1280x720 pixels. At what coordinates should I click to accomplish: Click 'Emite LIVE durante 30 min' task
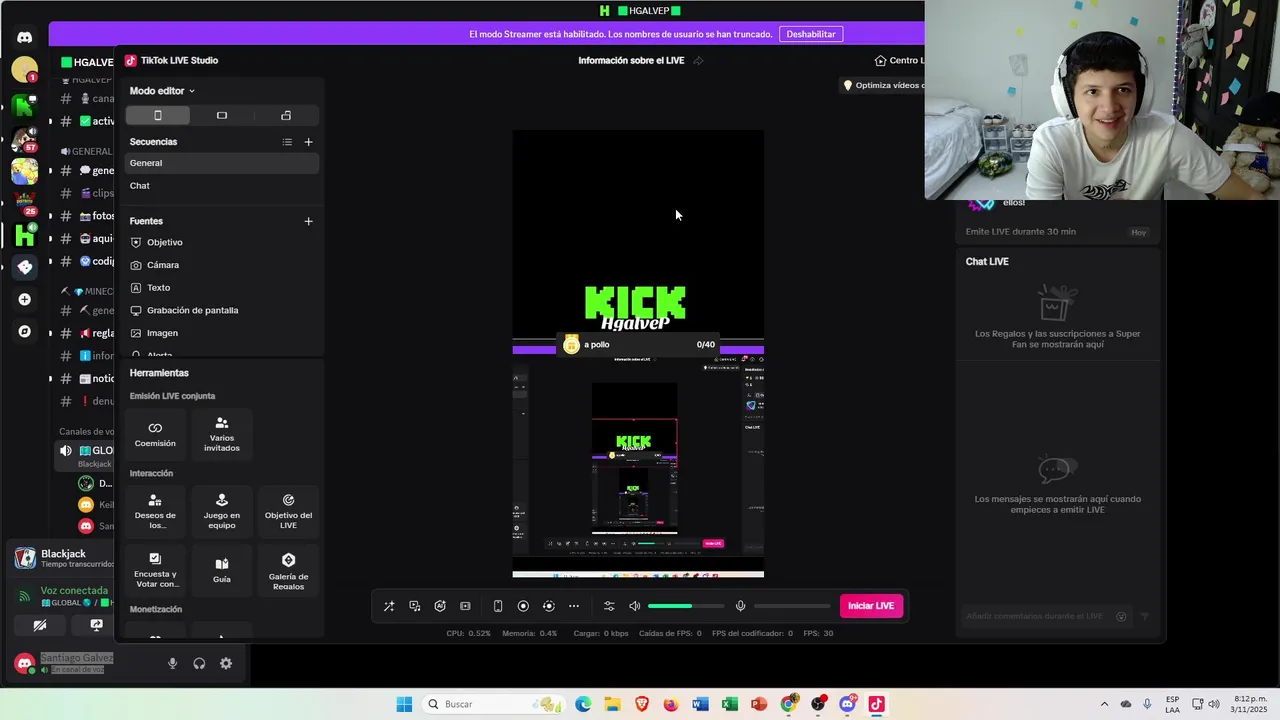(x=1021, y=232)
